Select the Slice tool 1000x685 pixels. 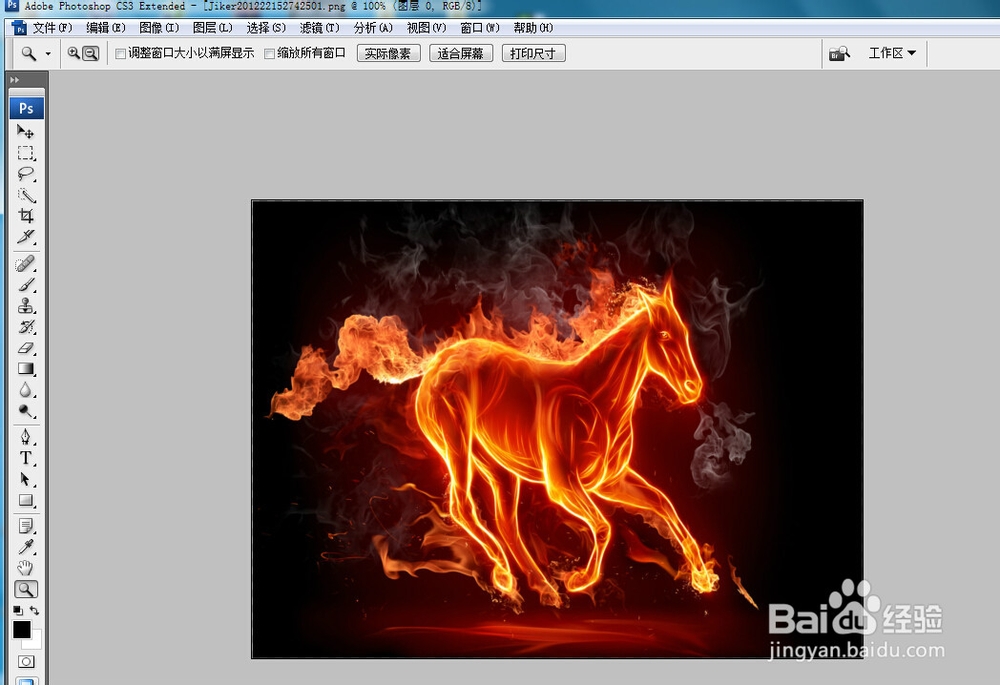click(x=26, y=237)
